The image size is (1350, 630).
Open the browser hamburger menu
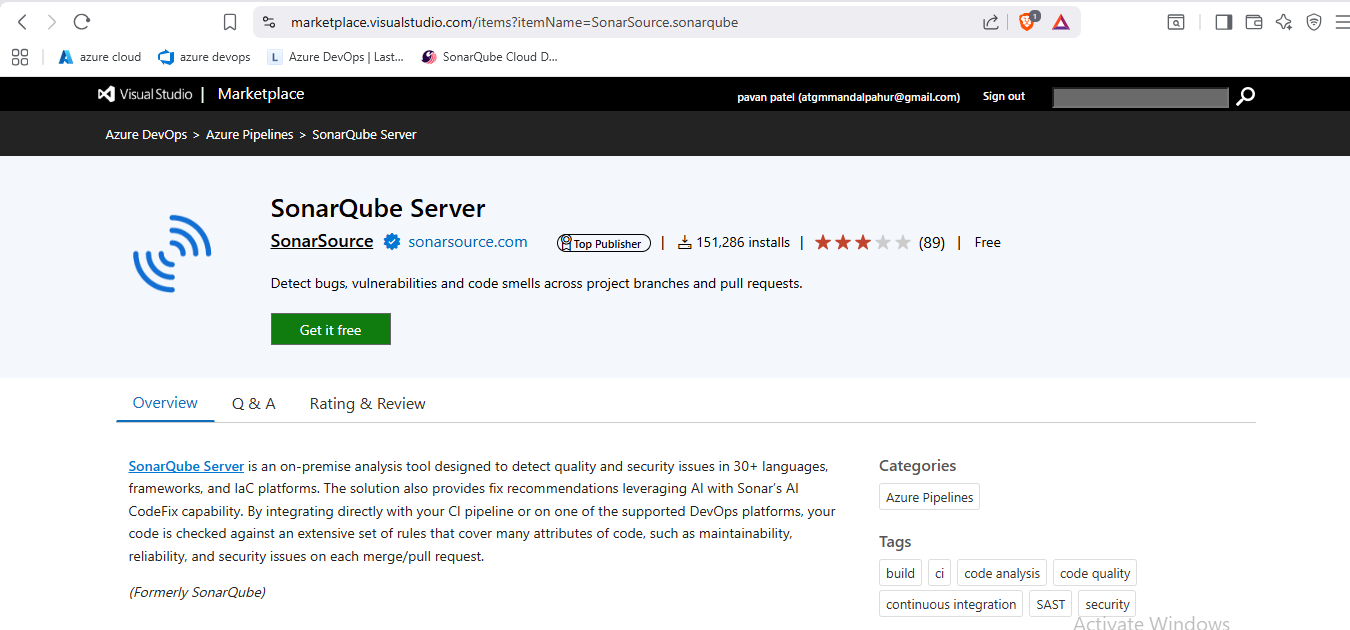pyautogui.click(x=1340, y=22)
